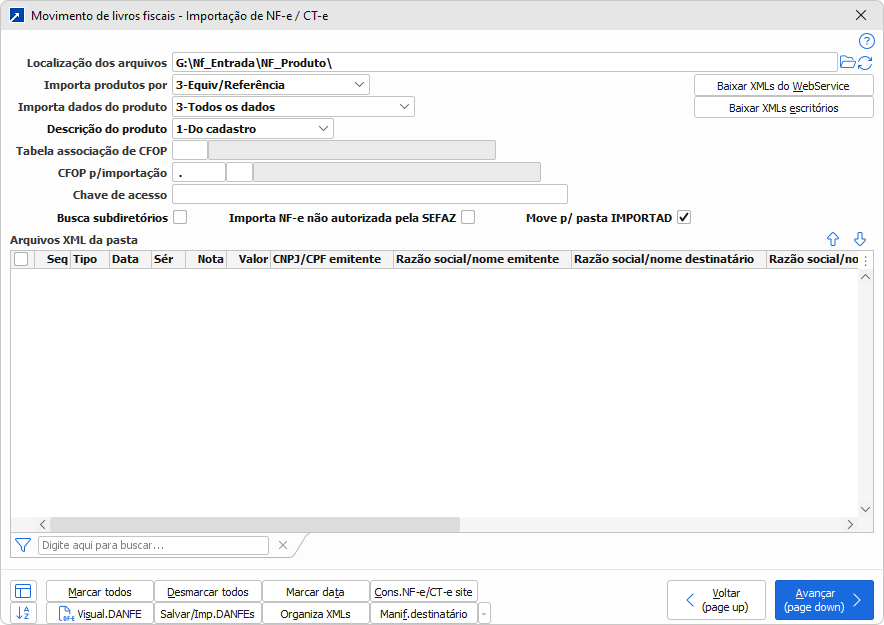Click the filter funnel icon
Viewport: 884px width, 625px height.
pos(23,545)
